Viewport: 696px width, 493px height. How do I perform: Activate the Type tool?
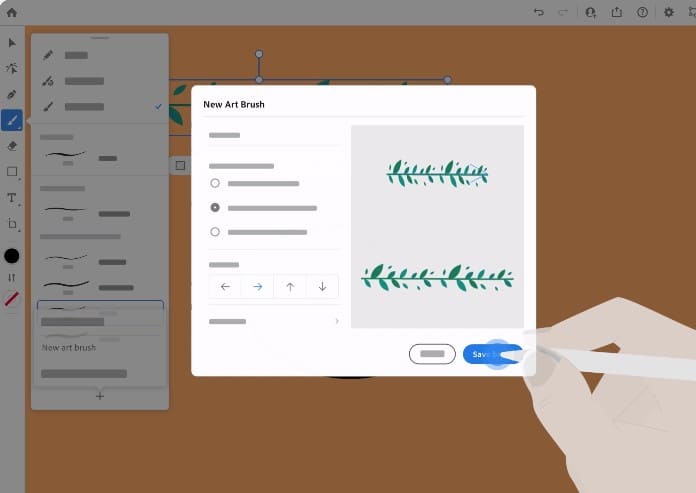tap(12, 198)
